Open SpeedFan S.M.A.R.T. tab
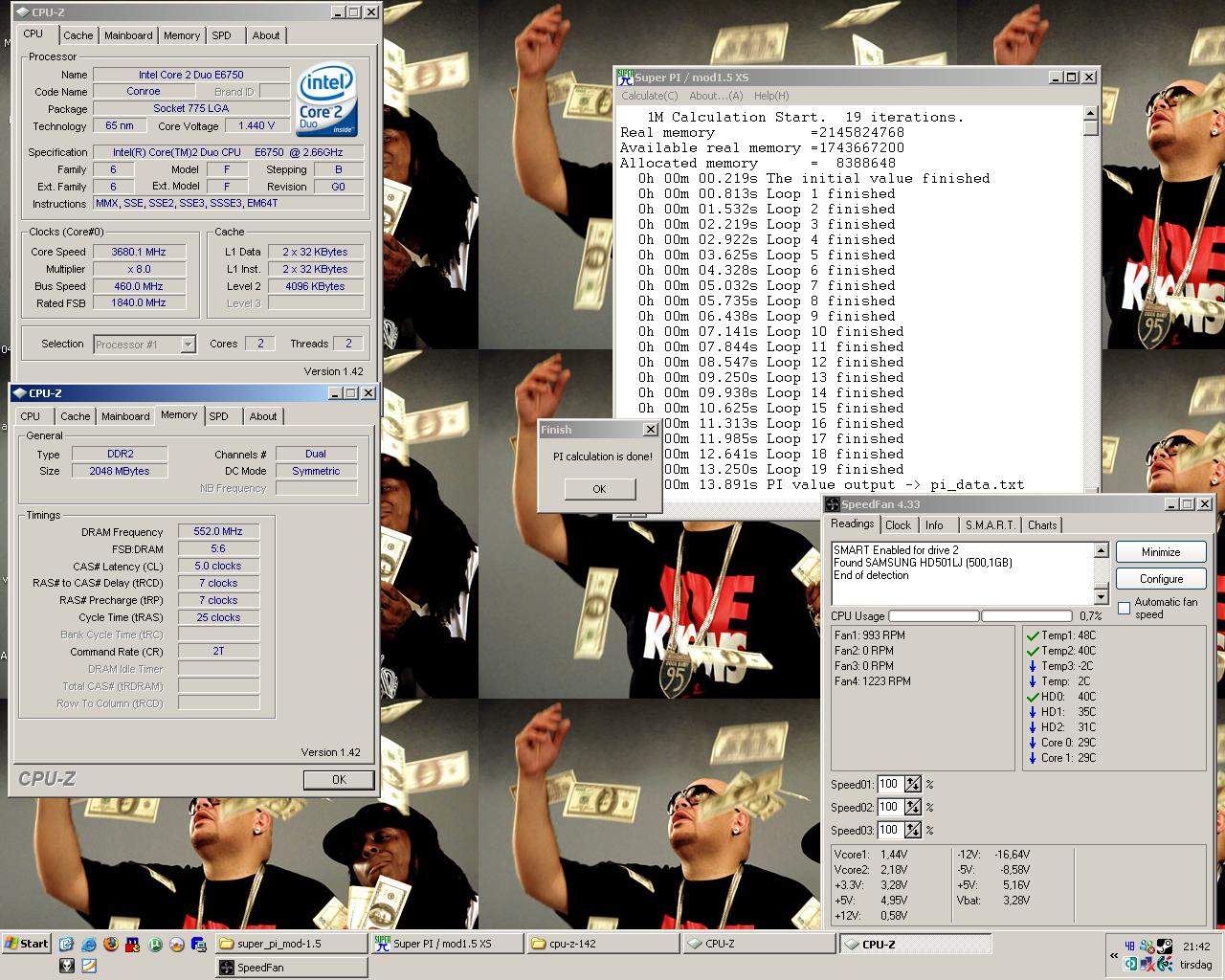Image resolution: width=1225 pixels, height=980 pixels. [991, 525]
